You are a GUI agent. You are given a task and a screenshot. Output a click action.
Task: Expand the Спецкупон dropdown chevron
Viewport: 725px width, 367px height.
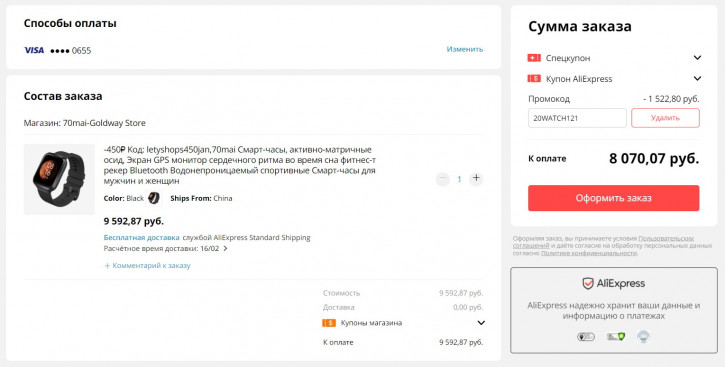pos(697,58)
